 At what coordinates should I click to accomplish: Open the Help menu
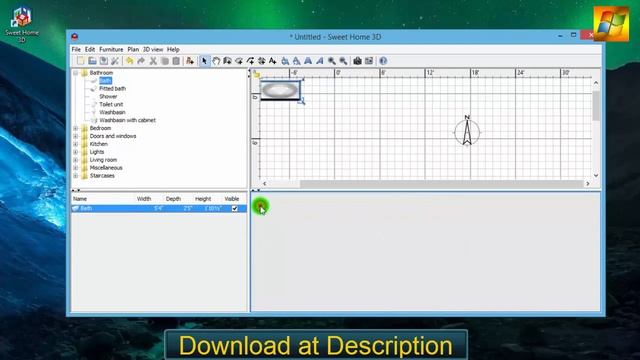[173, 49]
